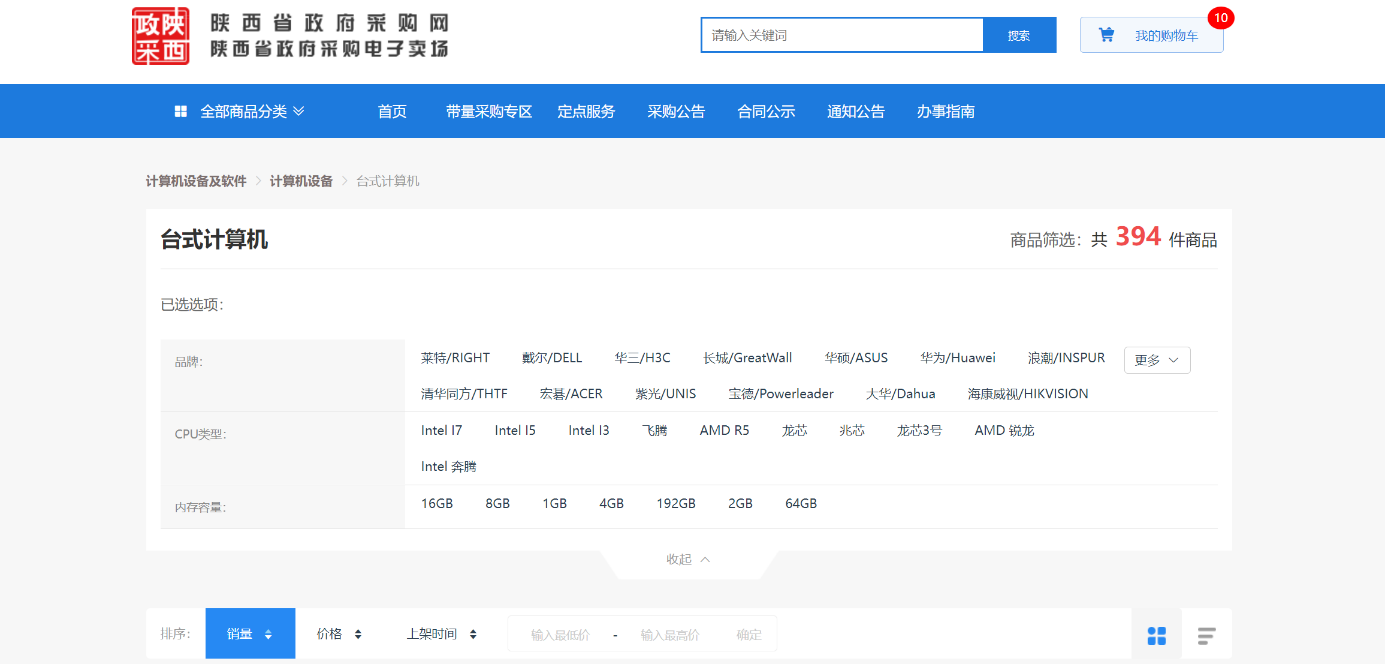Filter by brand 华为/Huawei
This screenshot has width=1385, height=664.
pyautogui.click(x=958, y=358)
